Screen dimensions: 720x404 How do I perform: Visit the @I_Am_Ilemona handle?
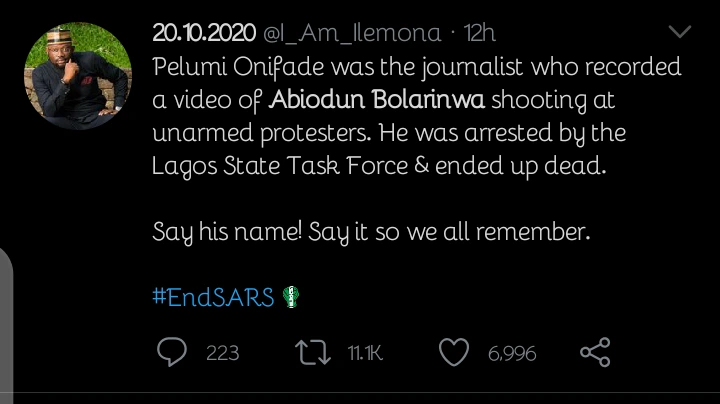(x=351, y=33)
